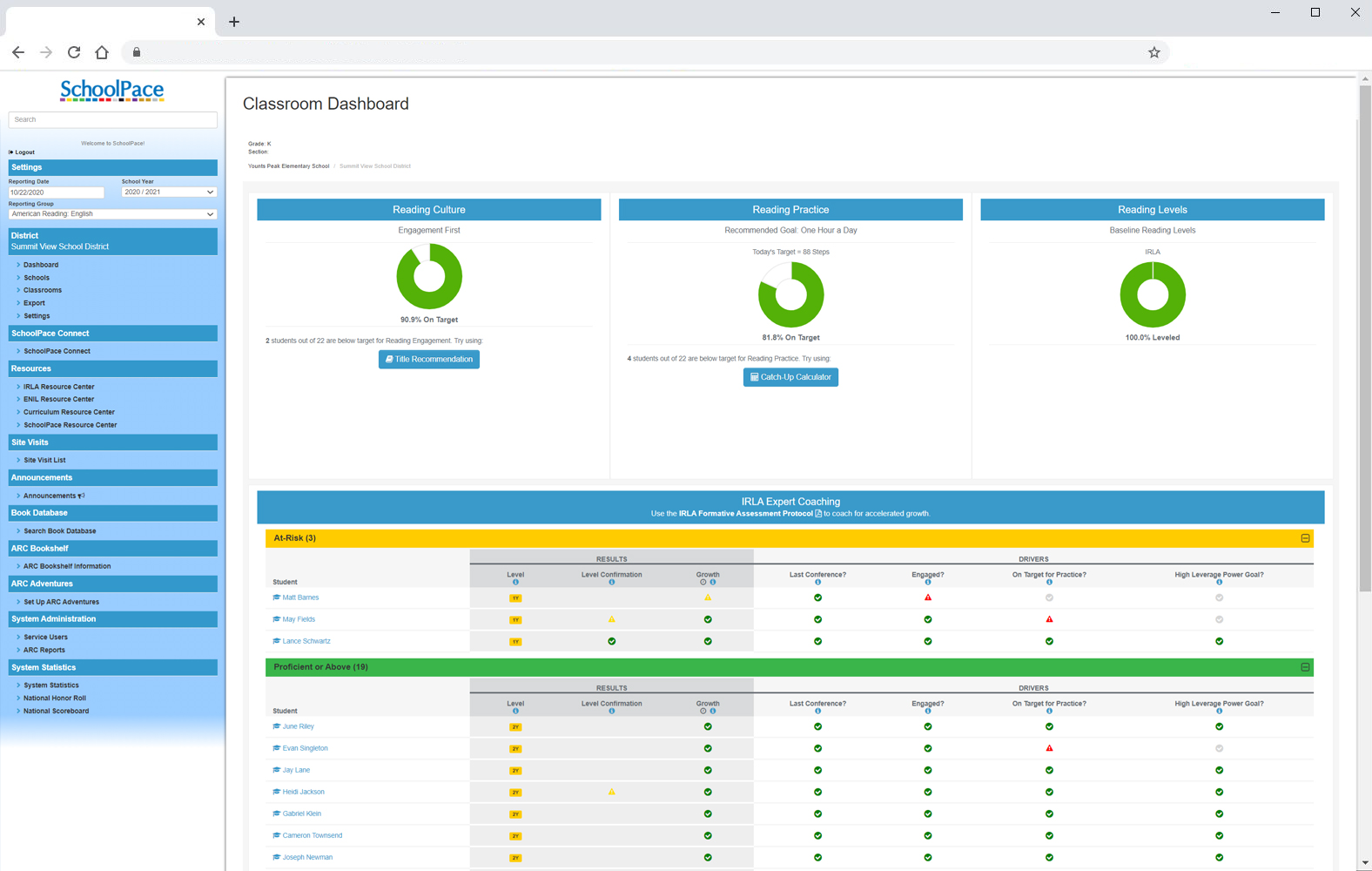Click the sidebar Search box
Image resolution: width=1372 pixels, height=871 pixels.
click(x=112, y=119)
